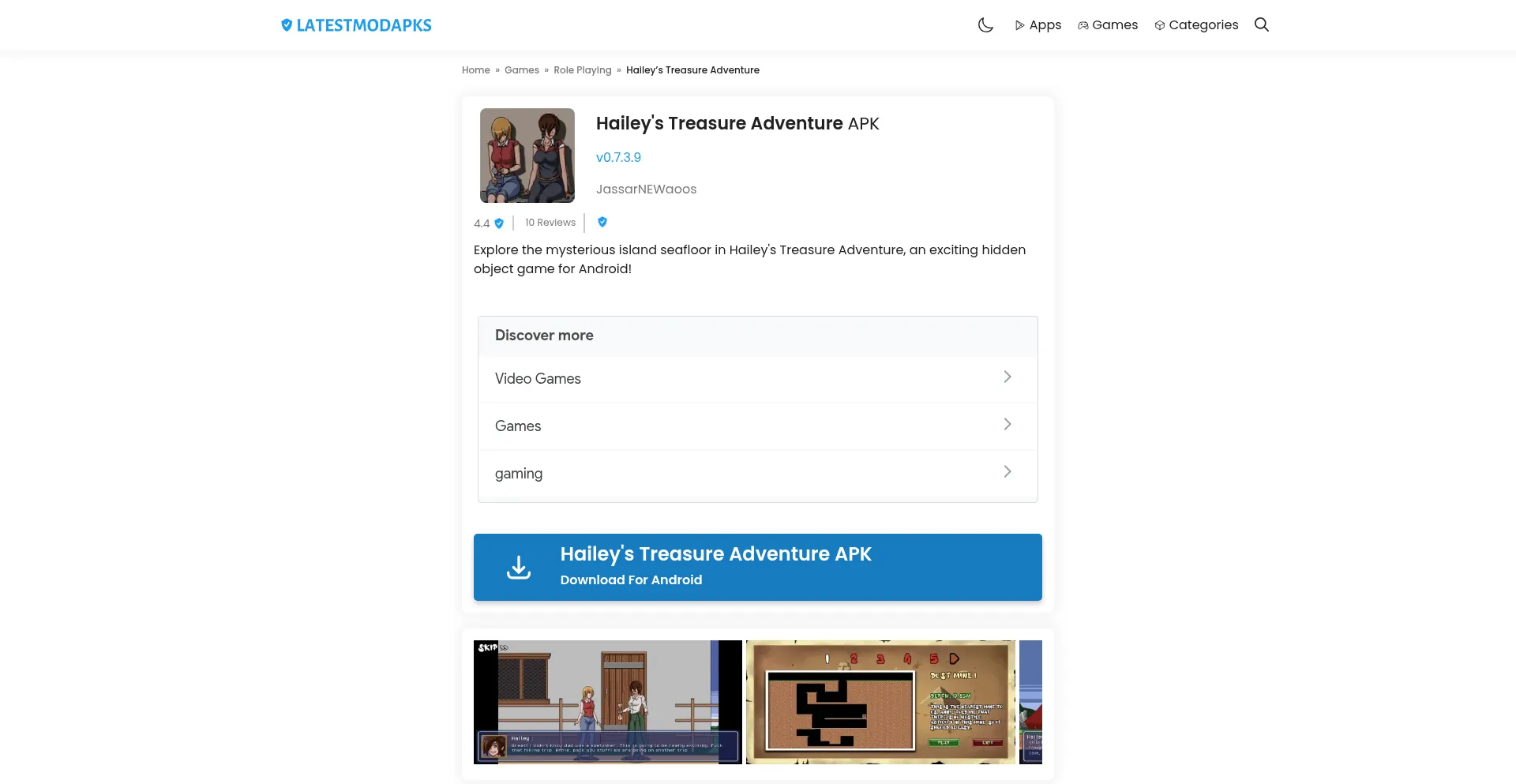Open the Games menu in header
Viewport: 1516px width, 784px height.
point(1108,25)
